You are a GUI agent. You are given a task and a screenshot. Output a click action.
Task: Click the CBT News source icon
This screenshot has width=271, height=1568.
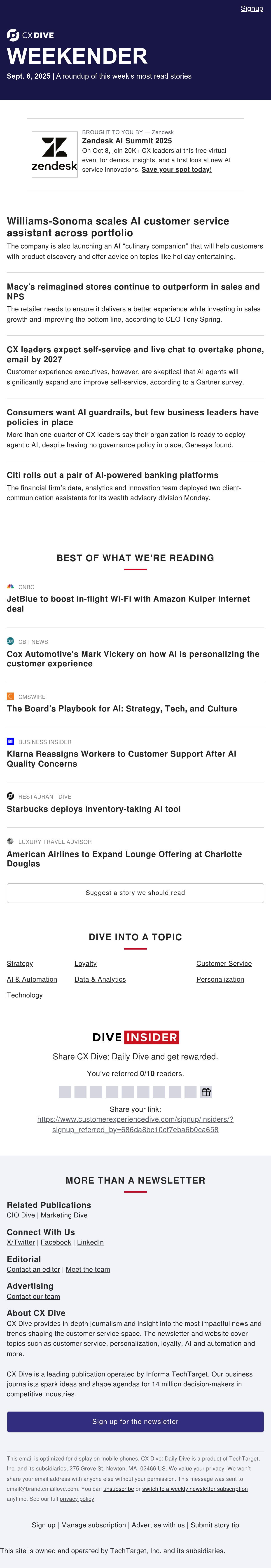[10, 641]
